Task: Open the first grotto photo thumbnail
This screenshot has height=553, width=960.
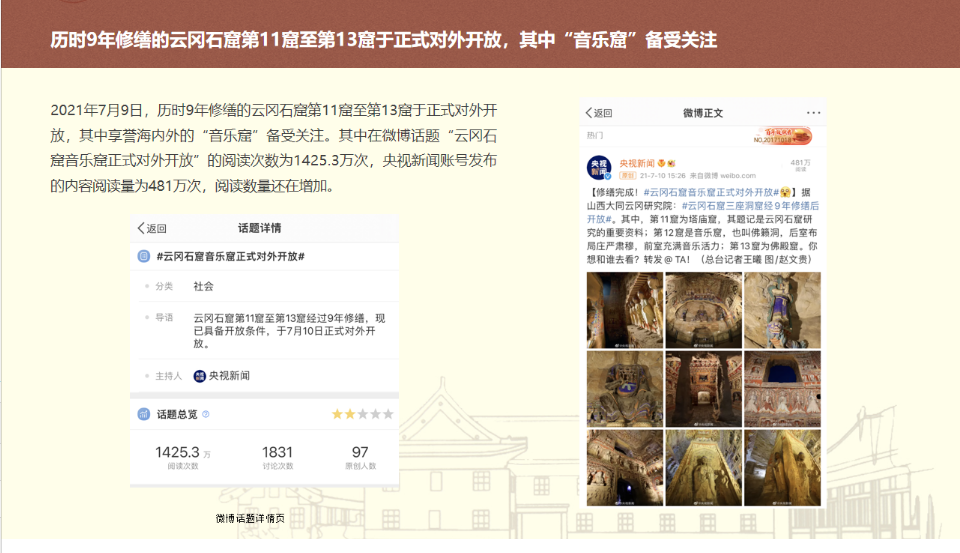Action: point(625,309)
